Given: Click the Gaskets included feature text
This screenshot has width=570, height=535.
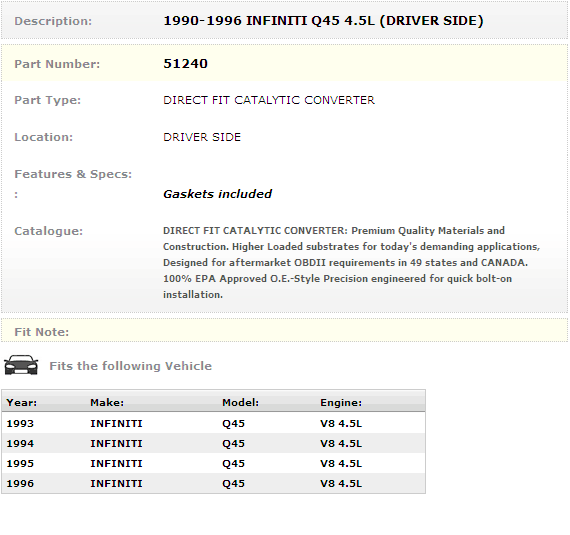Looking at the screenshot, I should pos(217,194).
